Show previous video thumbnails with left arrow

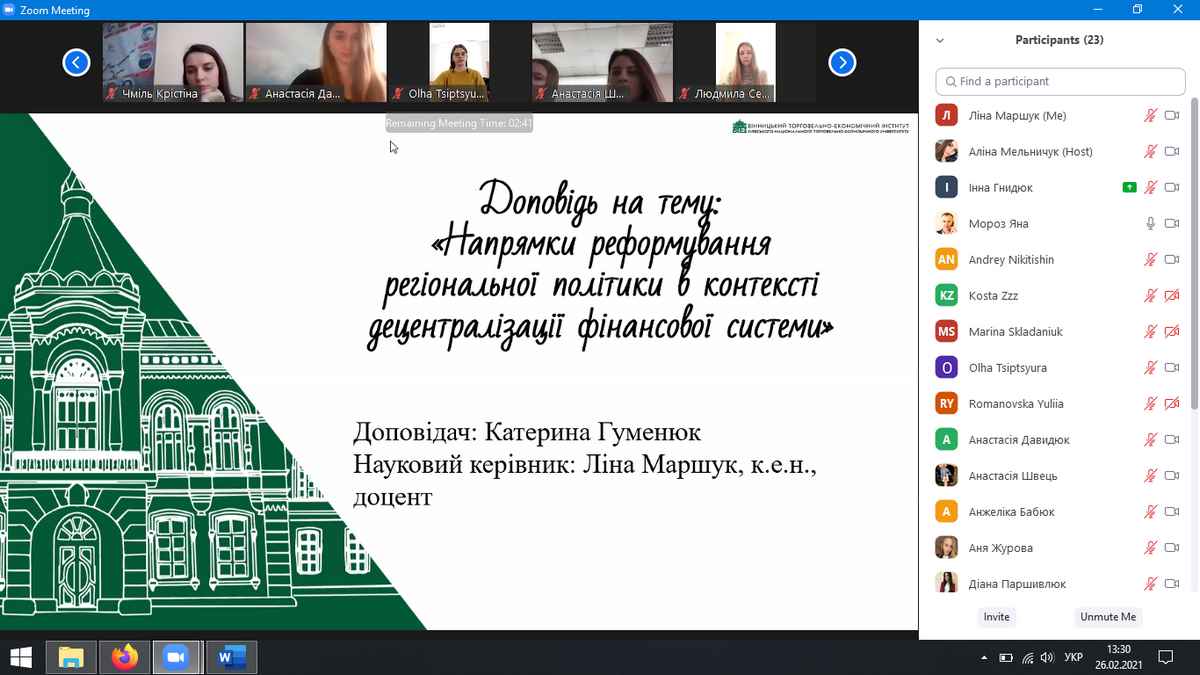tap(76, 63)
